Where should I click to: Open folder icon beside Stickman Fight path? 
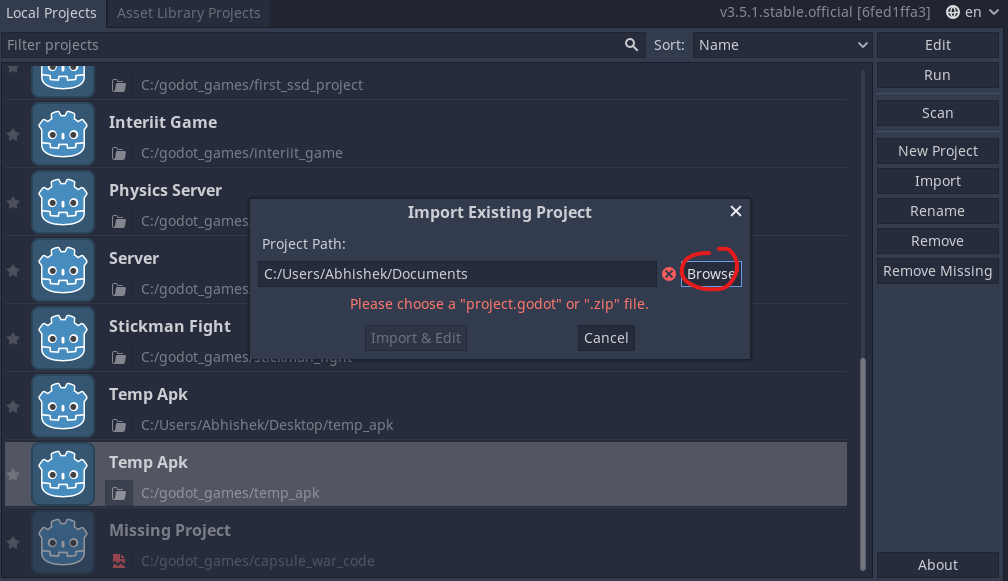[x=119, y=358]
